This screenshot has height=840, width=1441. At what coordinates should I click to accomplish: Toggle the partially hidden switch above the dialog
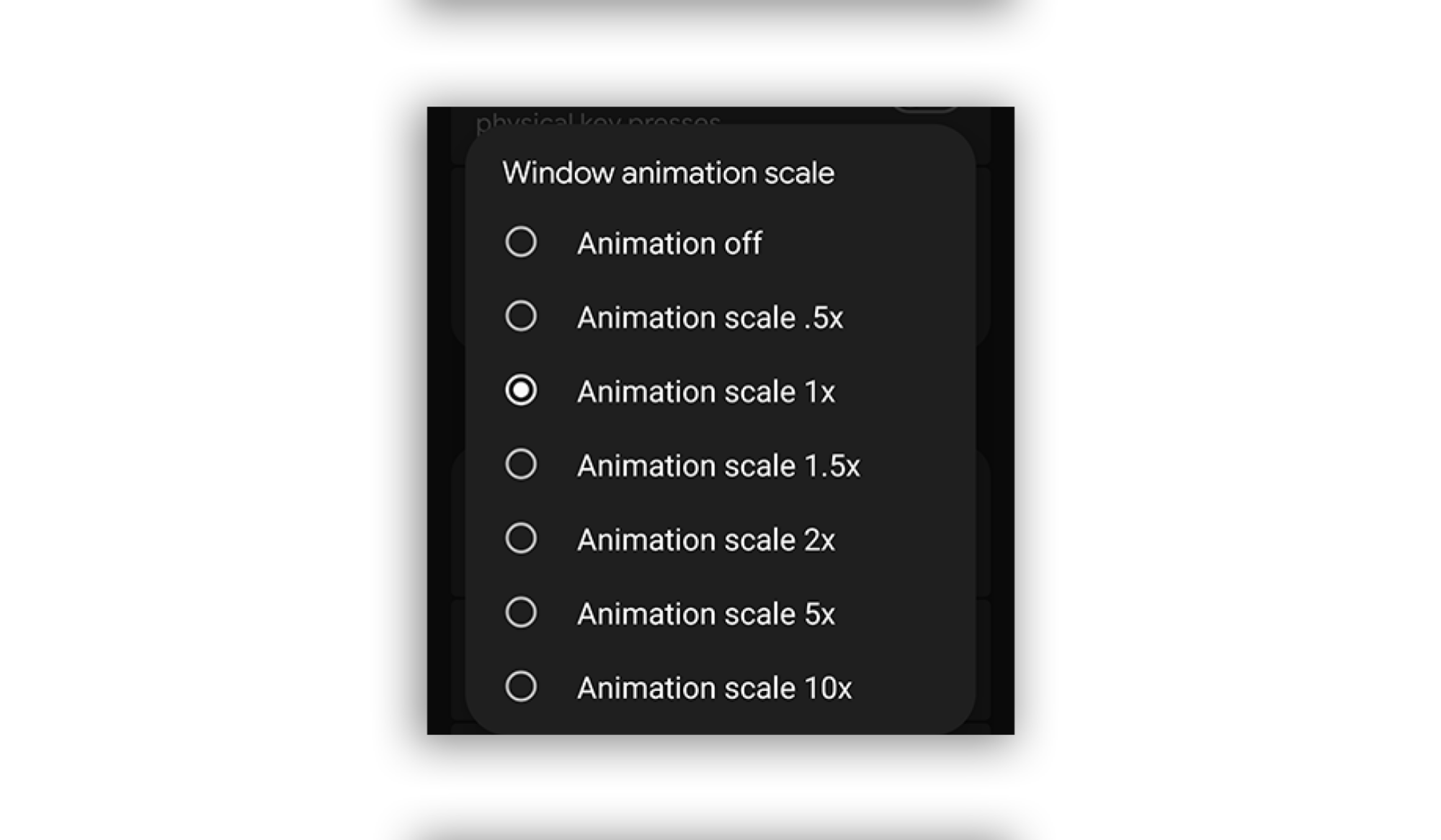click(925, 110)
